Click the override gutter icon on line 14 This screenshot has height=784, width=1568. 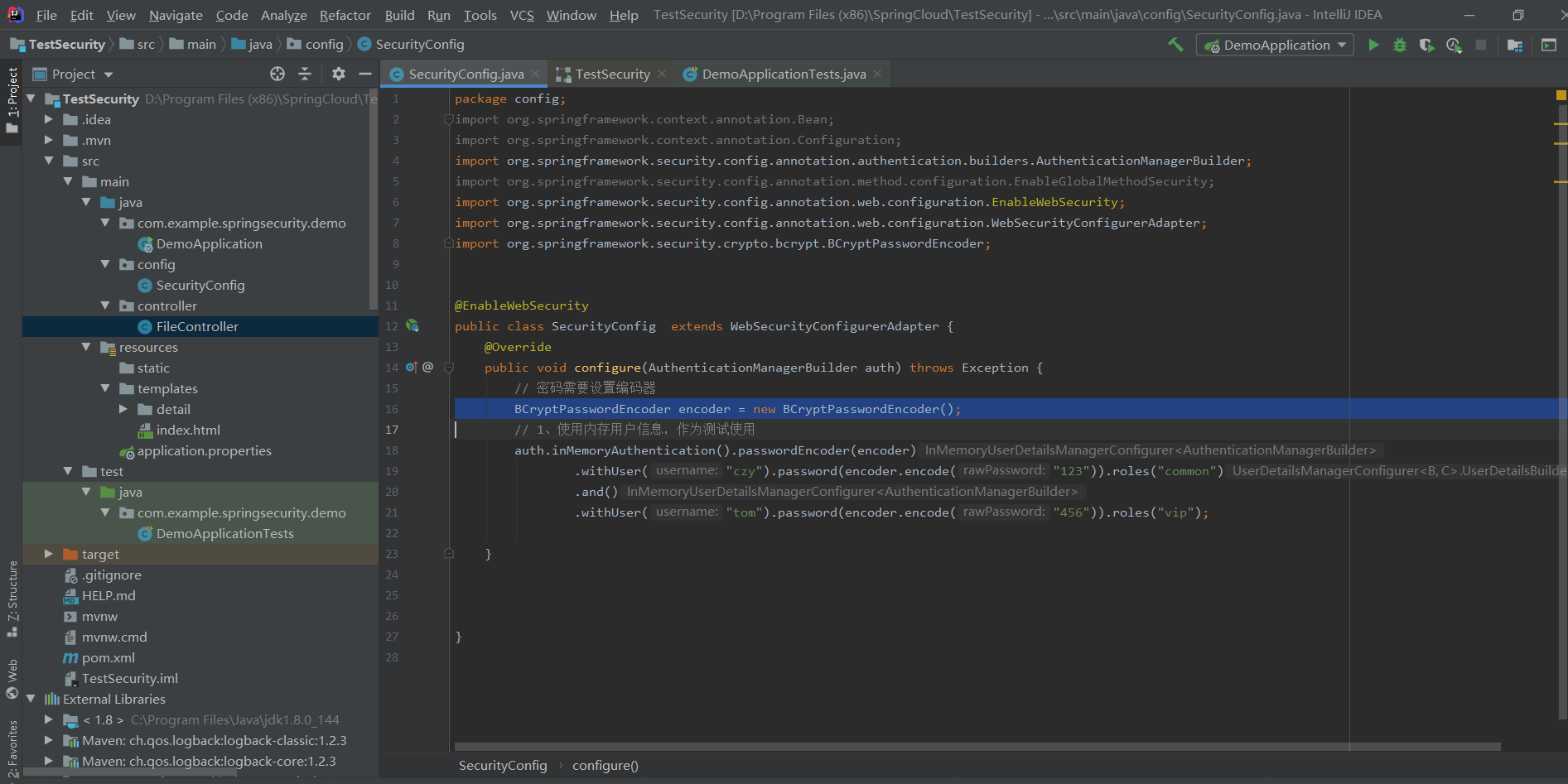tap(412, 368)
